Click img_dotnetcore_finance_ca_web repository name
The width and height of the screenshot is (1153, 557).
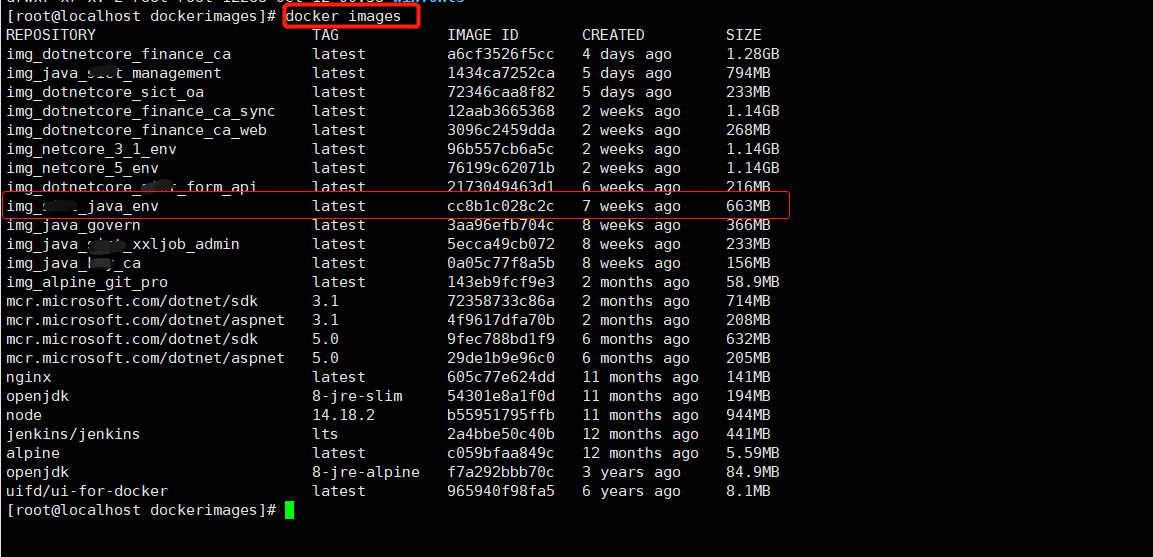(x=137, y=130)
